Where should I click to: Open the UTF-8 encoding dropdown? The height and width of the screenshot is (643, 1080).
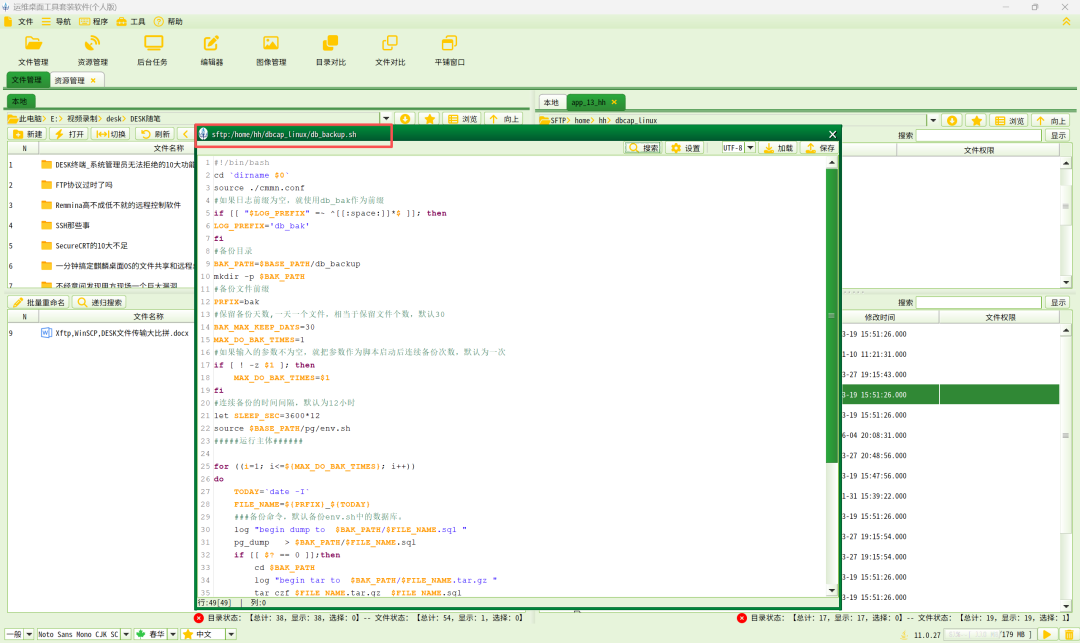pos(750,148)
